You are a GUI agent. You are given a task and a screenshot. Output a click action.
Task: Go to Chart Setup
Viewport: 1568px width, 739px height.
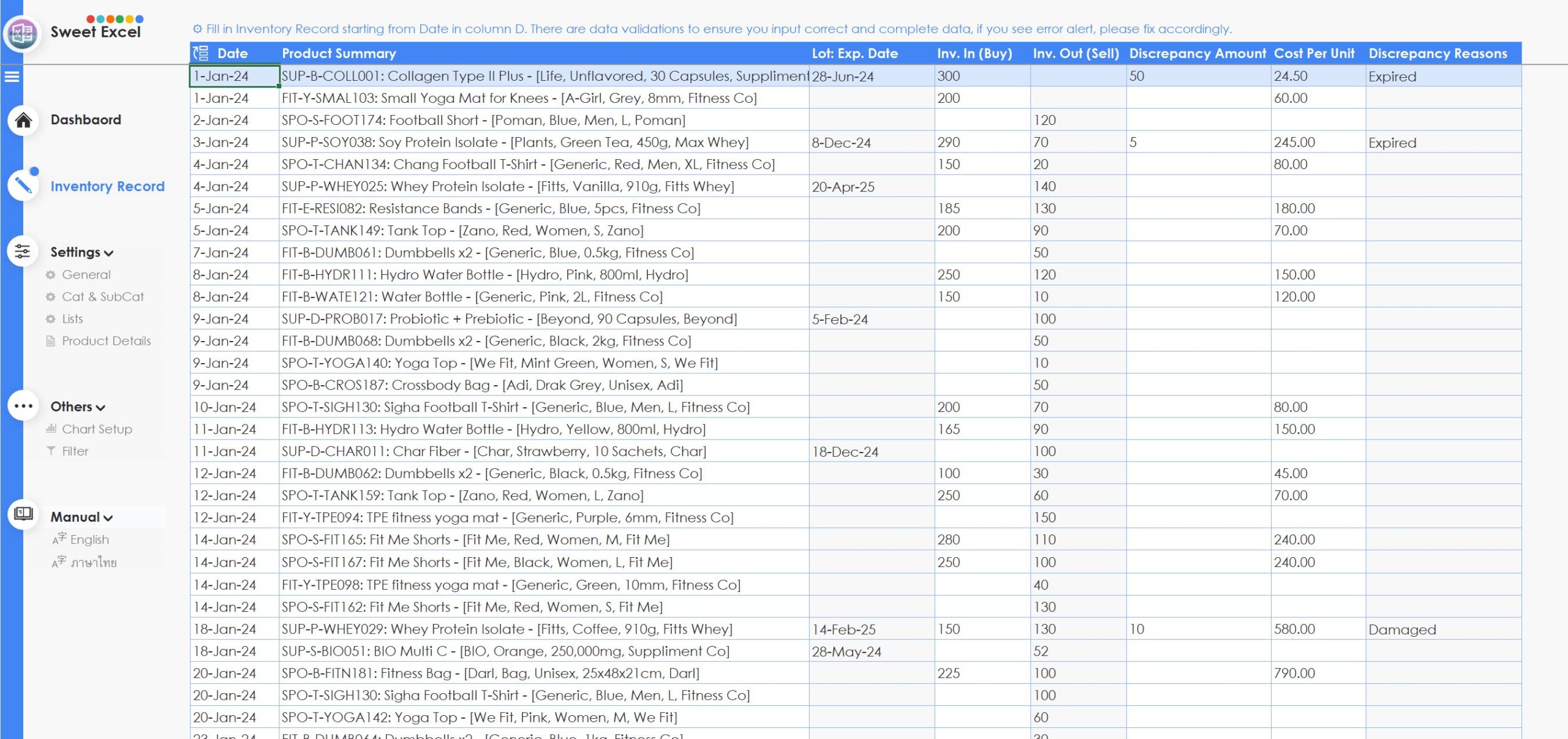[x=97, y=429]
